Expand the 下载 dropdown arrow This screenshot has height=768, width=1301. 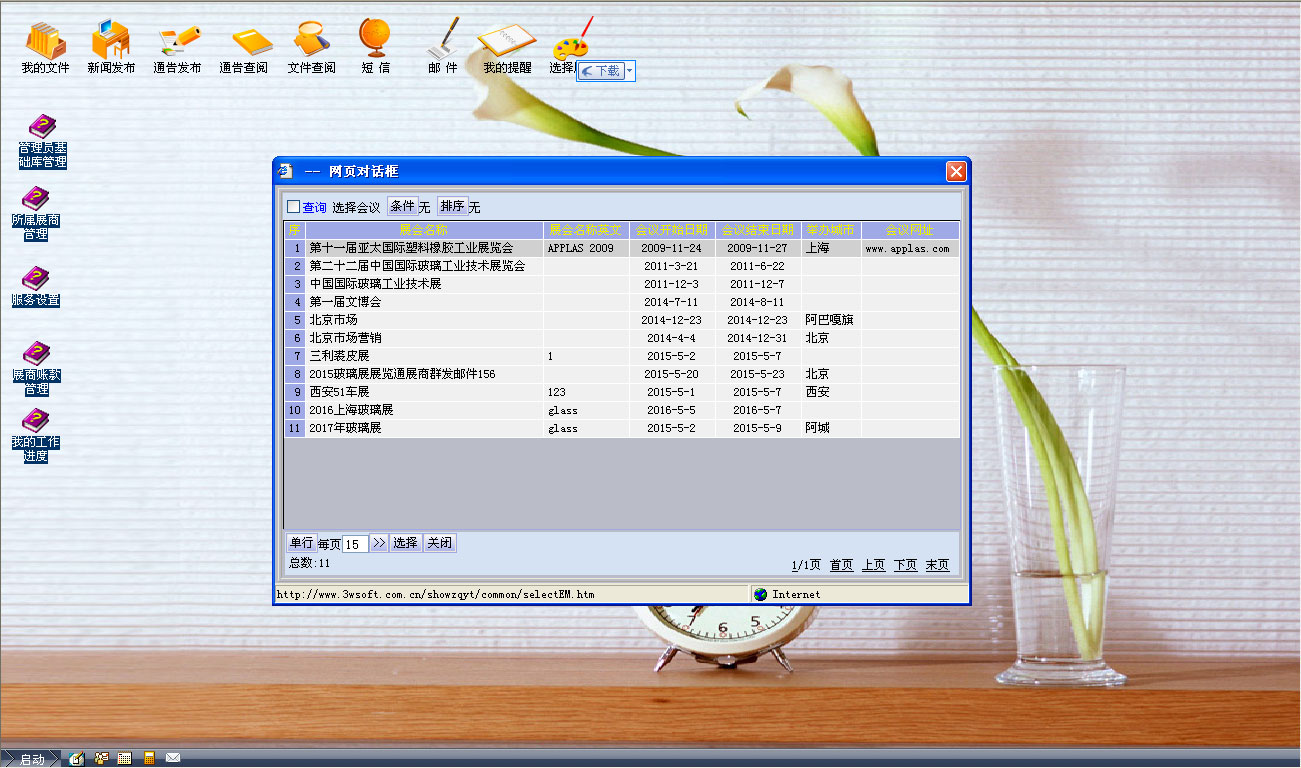click(x=630, y=71)
